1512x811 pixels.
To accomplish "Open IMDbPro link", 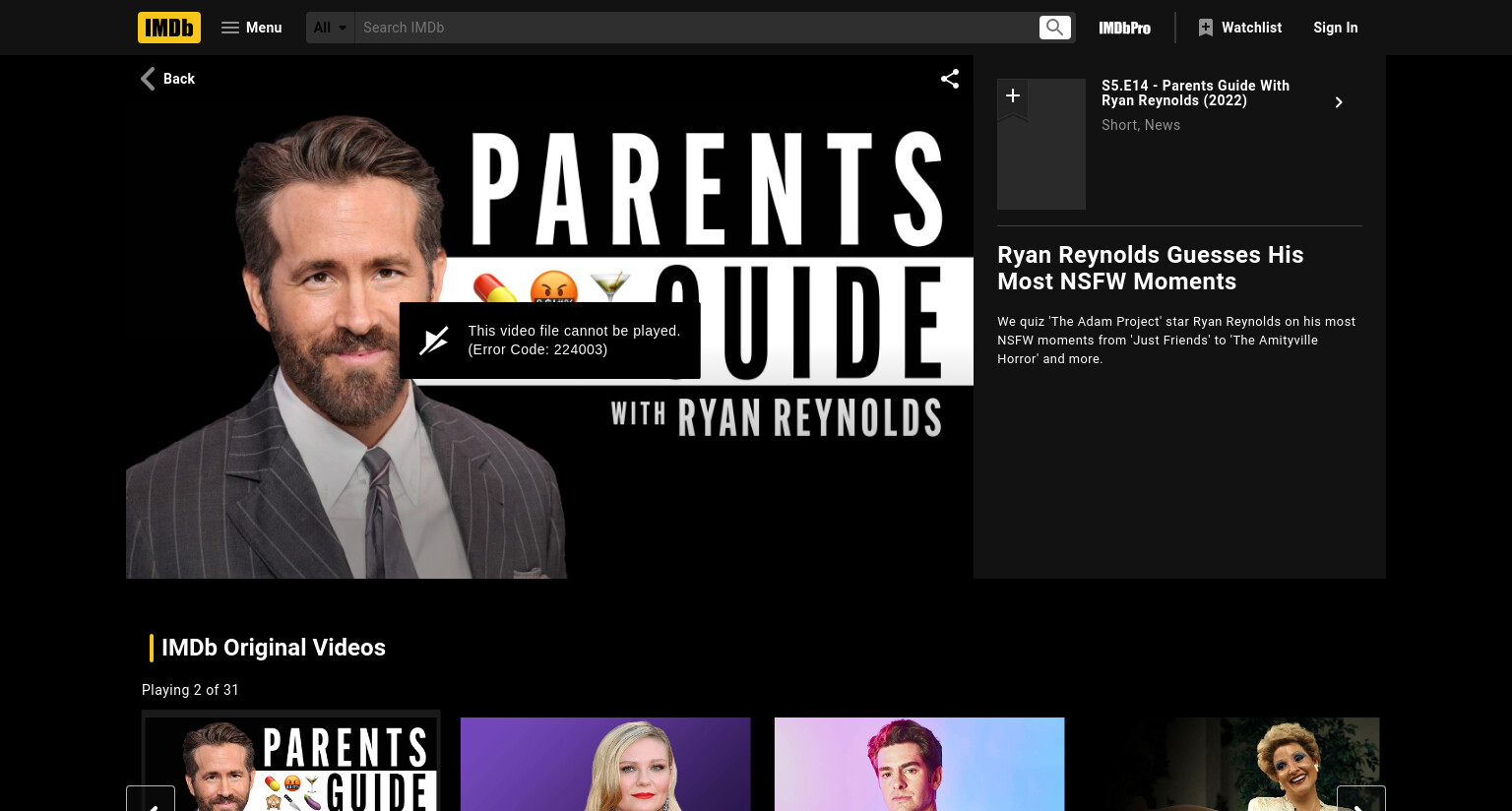I will click(1125, 28).
